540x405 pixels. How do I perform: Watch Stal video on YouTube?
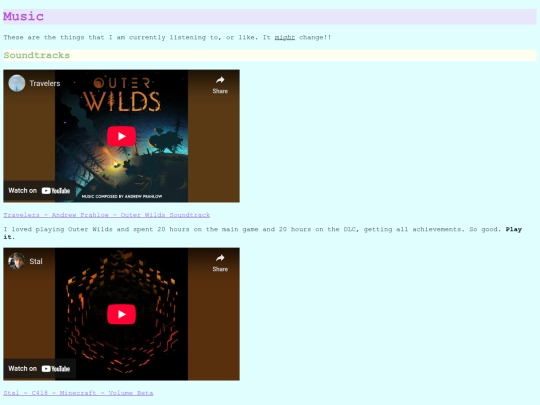pyautogui.click(x=39, y=369)
